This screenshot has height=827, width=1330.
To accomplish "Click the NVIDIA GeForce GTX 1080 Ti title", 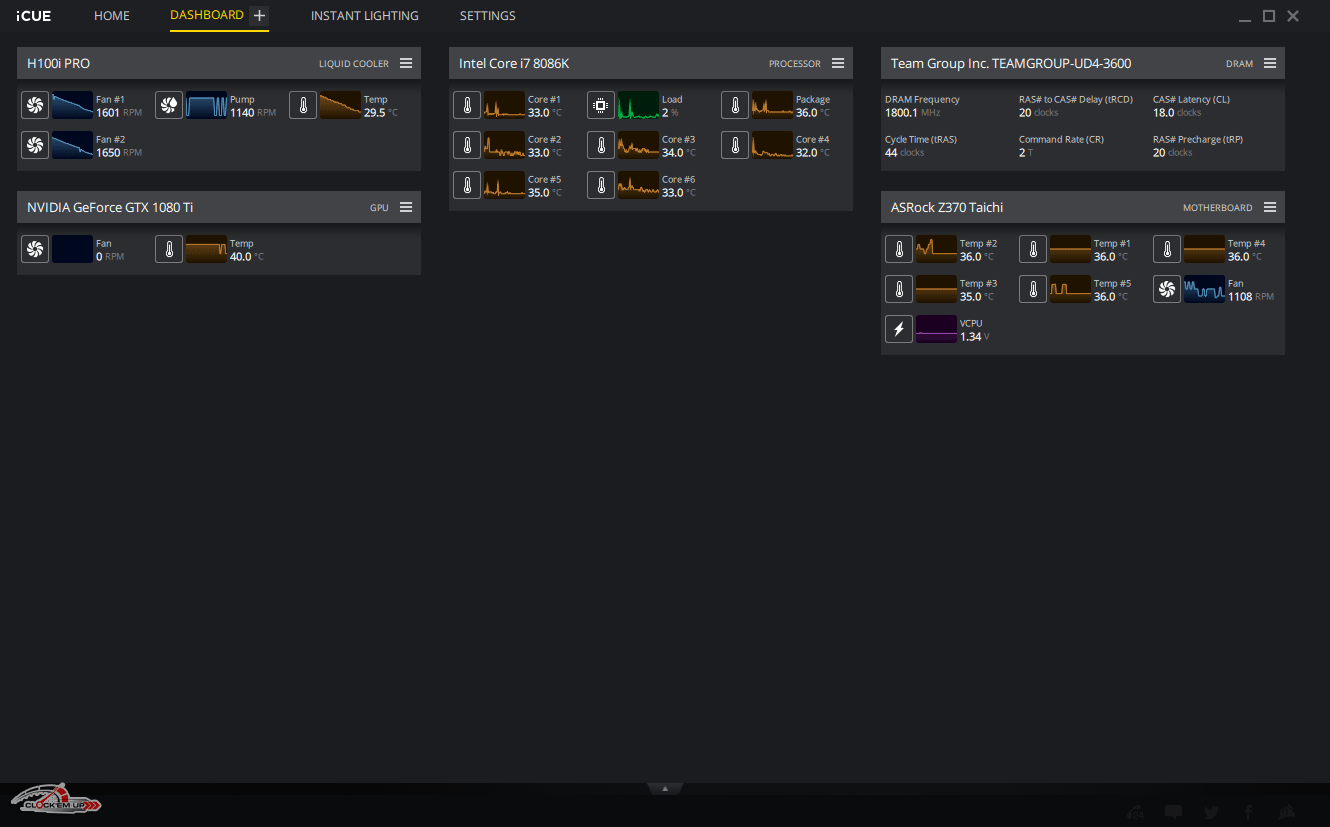I will (x=110, y=207).
